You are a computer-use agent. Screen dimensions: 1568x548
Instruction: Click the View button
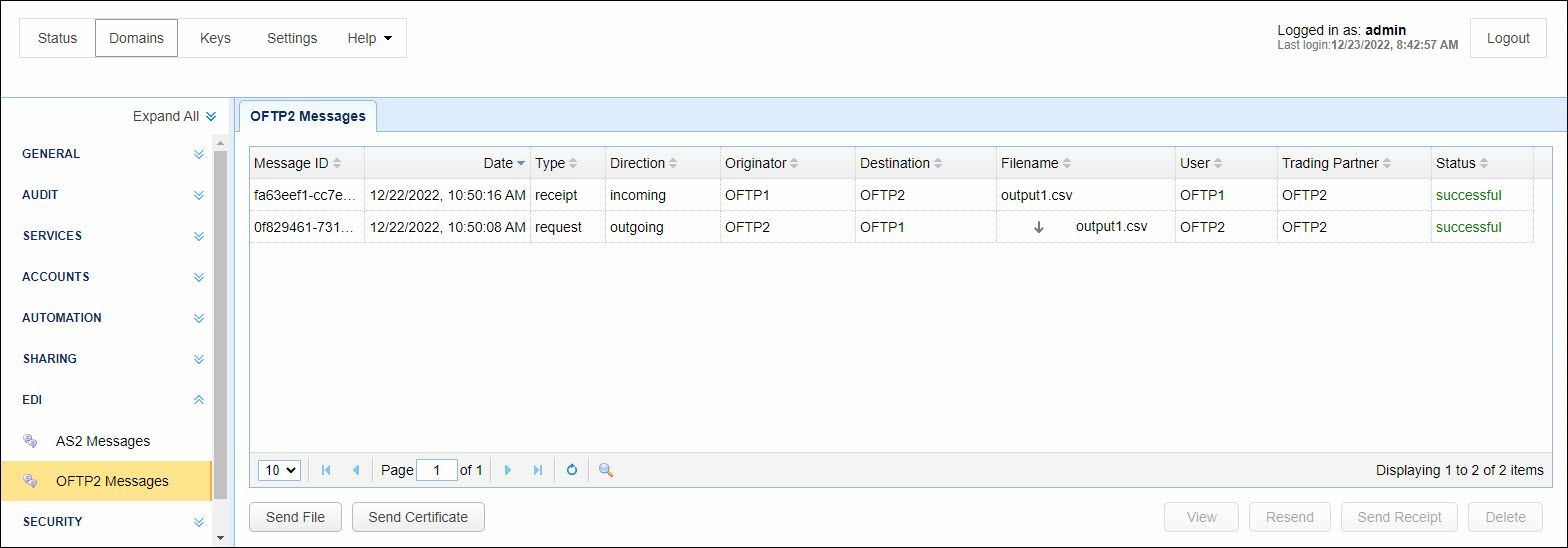coord(1201,517)
